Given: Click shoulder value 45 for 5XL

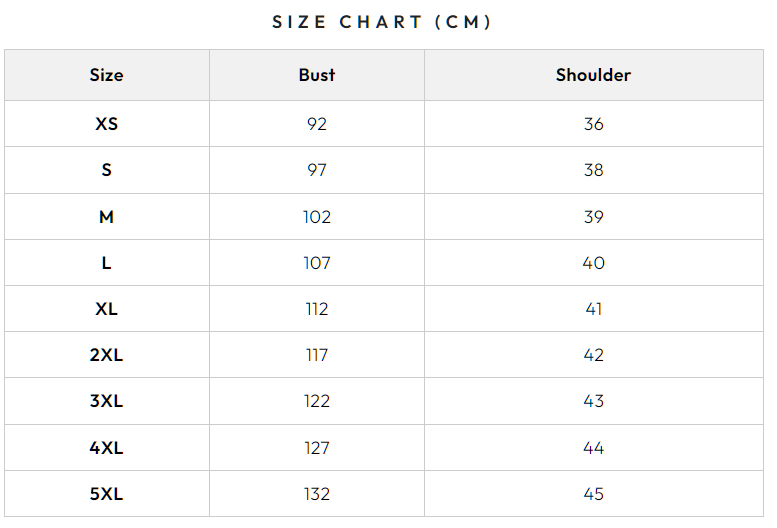Looking at the screenshot, I should coord(593,494).
